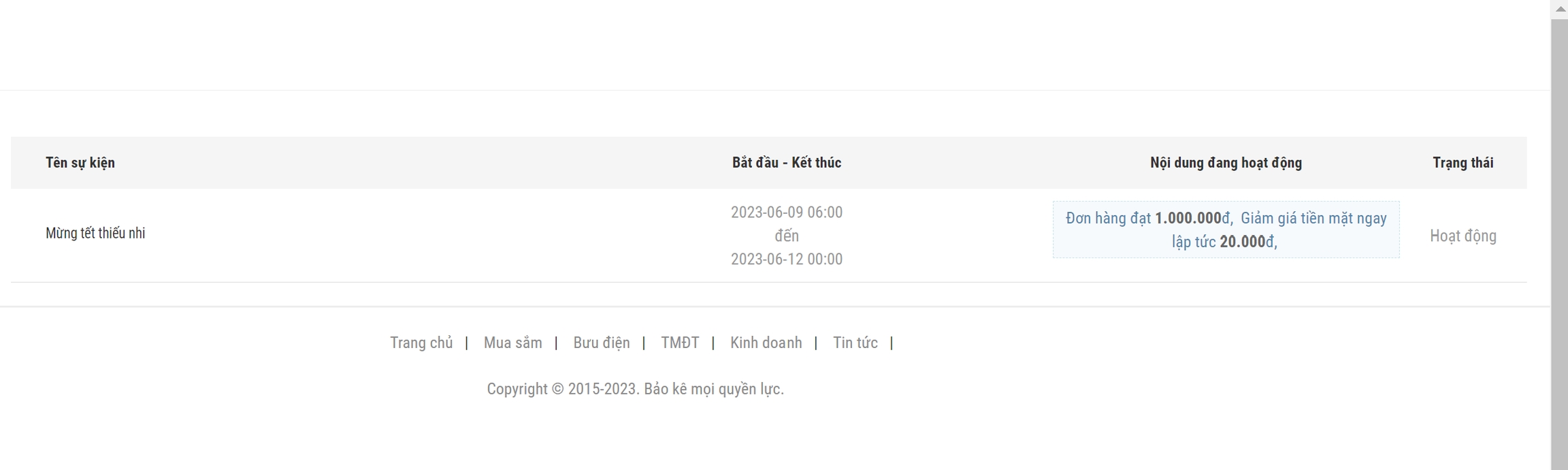Click the 20.000đ discount amount
This screenshot has width=1568, height=470.
tap(1246, 242)
